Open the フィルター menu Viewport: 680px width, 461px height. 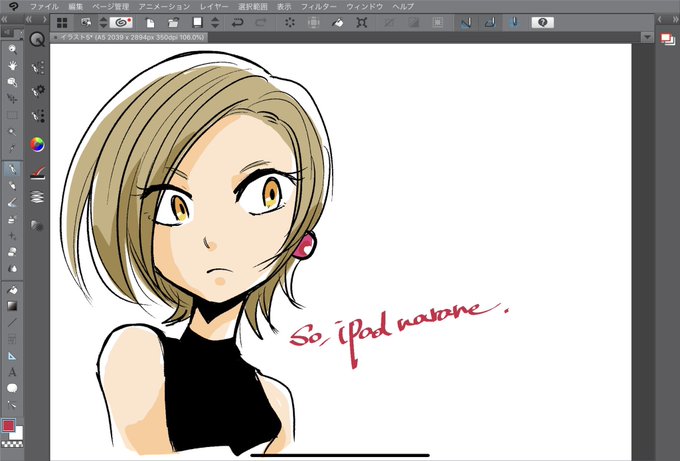coord(319,7)
